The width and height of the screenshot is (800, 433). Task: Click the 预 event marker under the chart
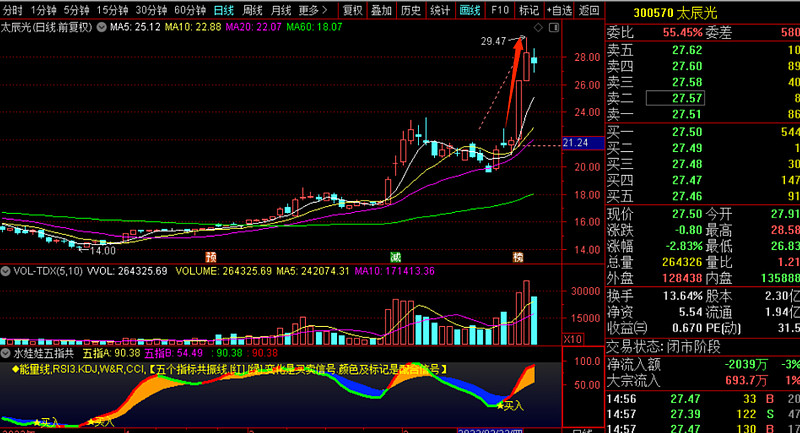[211, 256]
